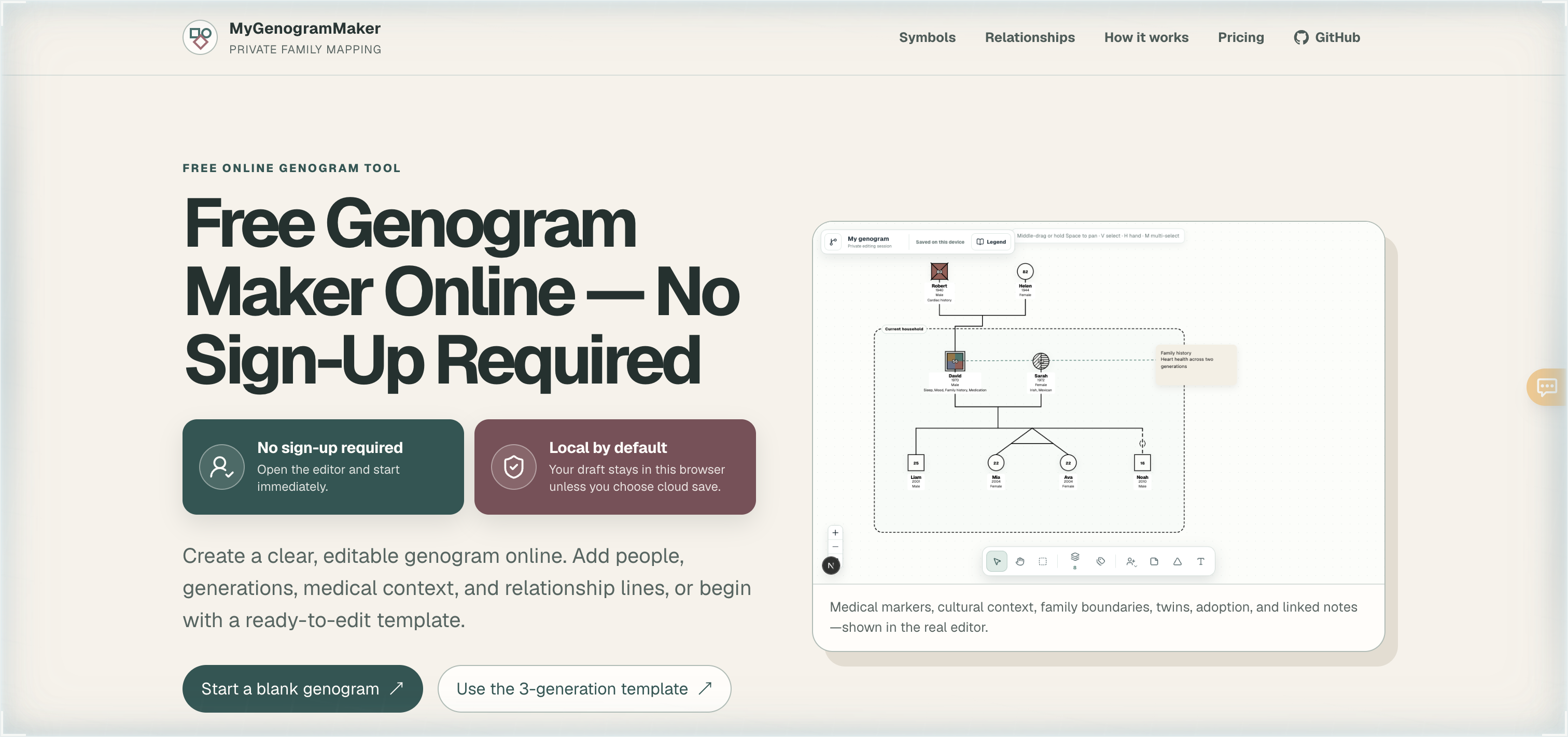Select Robert's square node in genogram
The width and height of the screenshot is (1568, 737).
point(939,272)
